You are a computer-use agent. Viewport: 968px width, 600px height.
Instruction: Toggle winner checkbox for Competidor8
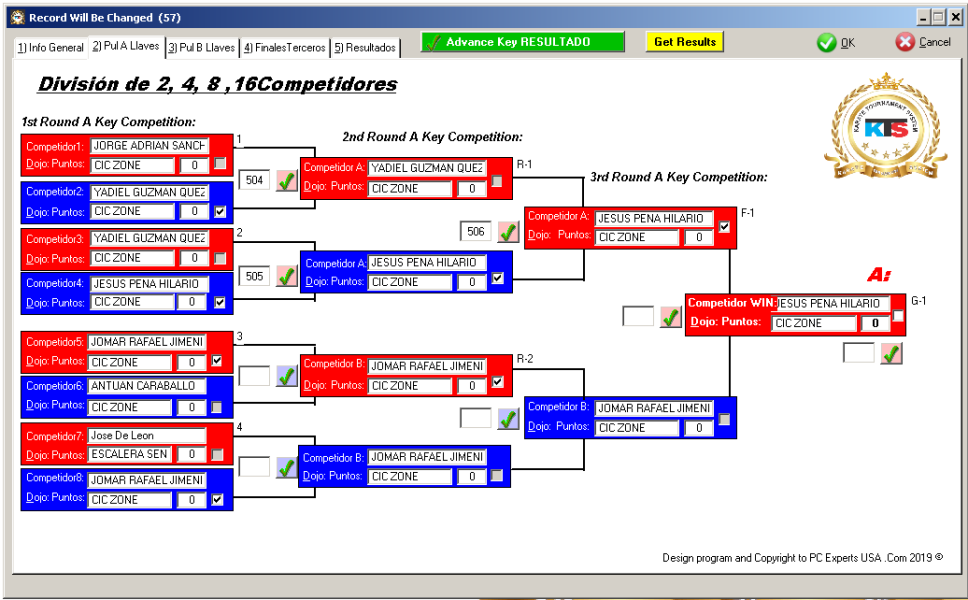(x=217, y=499)
